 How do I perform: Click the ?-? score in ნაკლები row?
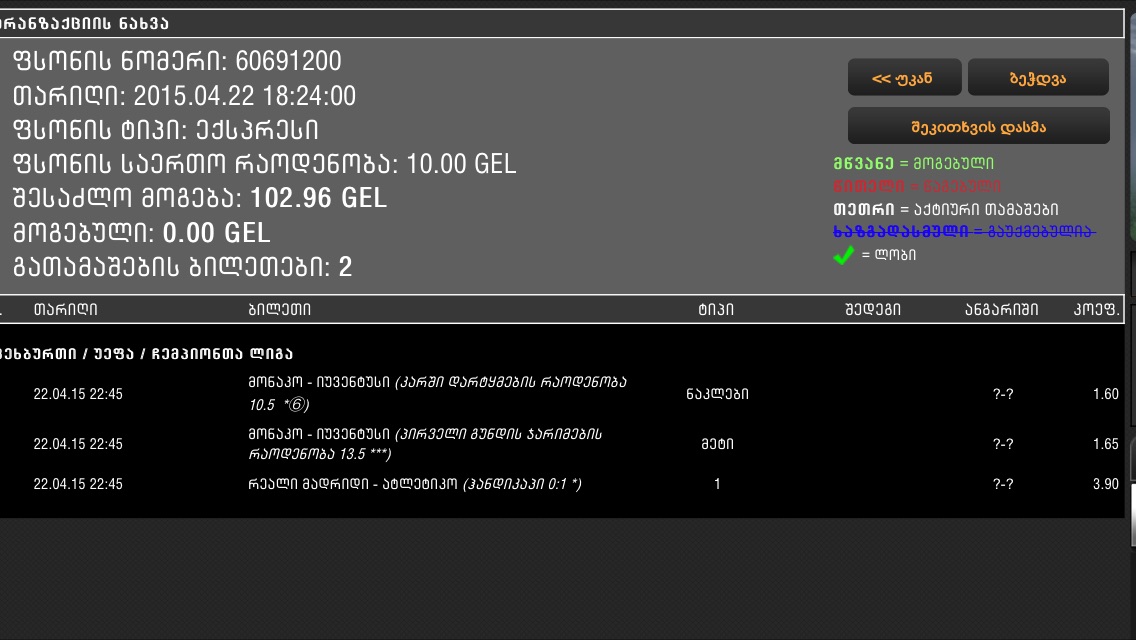(x=1003, y=394)
